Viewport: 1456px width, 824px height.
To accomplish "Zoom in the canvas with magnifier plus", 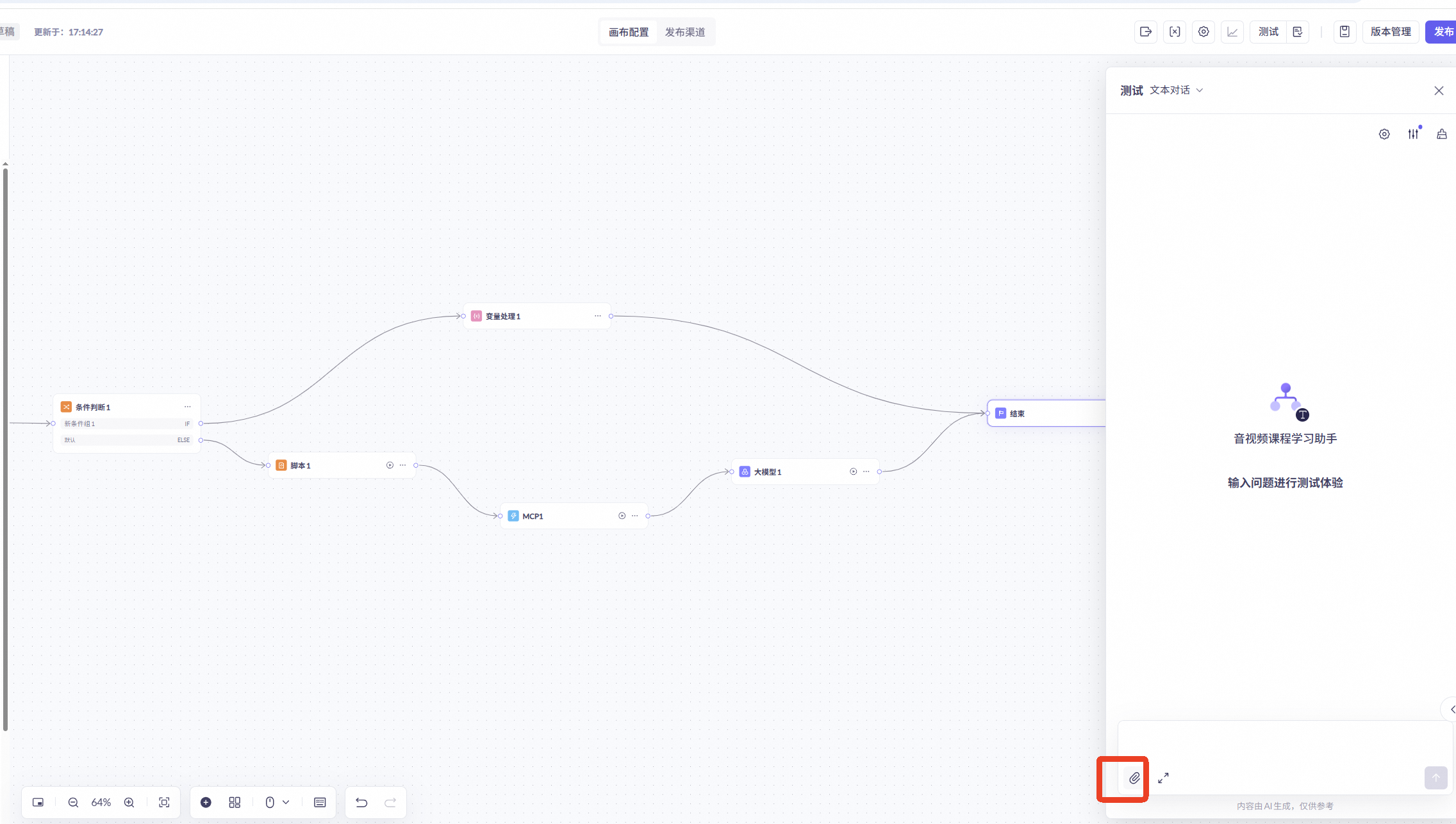I will pyautogui.click(x=129, y=802).
